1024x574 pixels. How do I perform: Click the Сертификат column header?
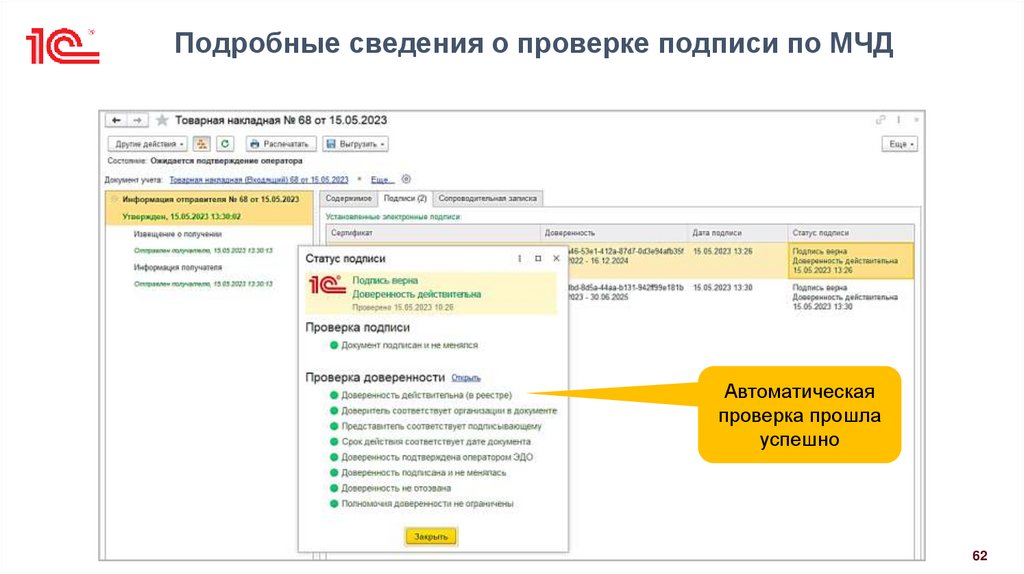tap(433, 232)
